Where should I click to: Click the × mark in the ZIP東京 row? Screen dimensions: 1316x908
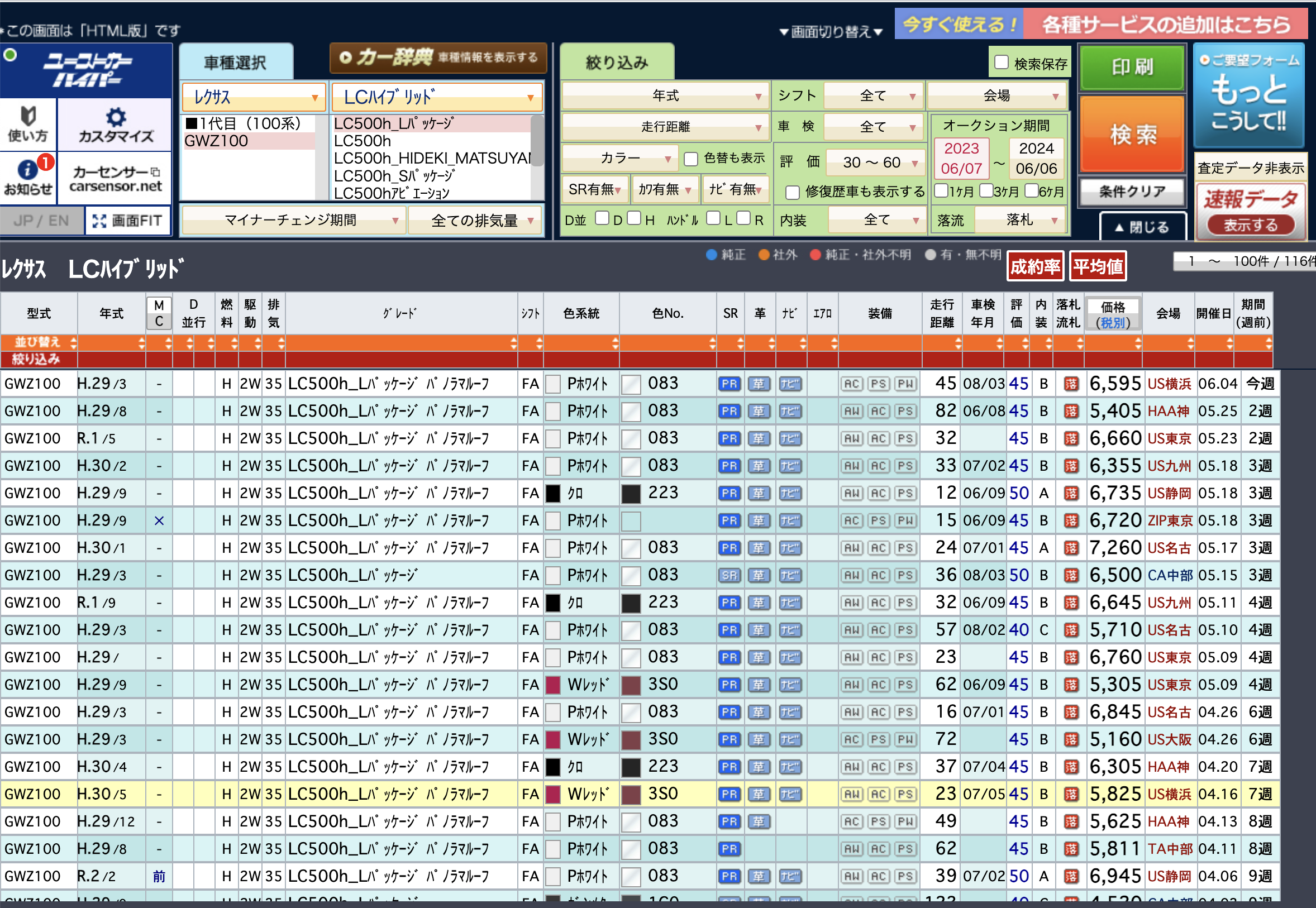pos(159,520)
